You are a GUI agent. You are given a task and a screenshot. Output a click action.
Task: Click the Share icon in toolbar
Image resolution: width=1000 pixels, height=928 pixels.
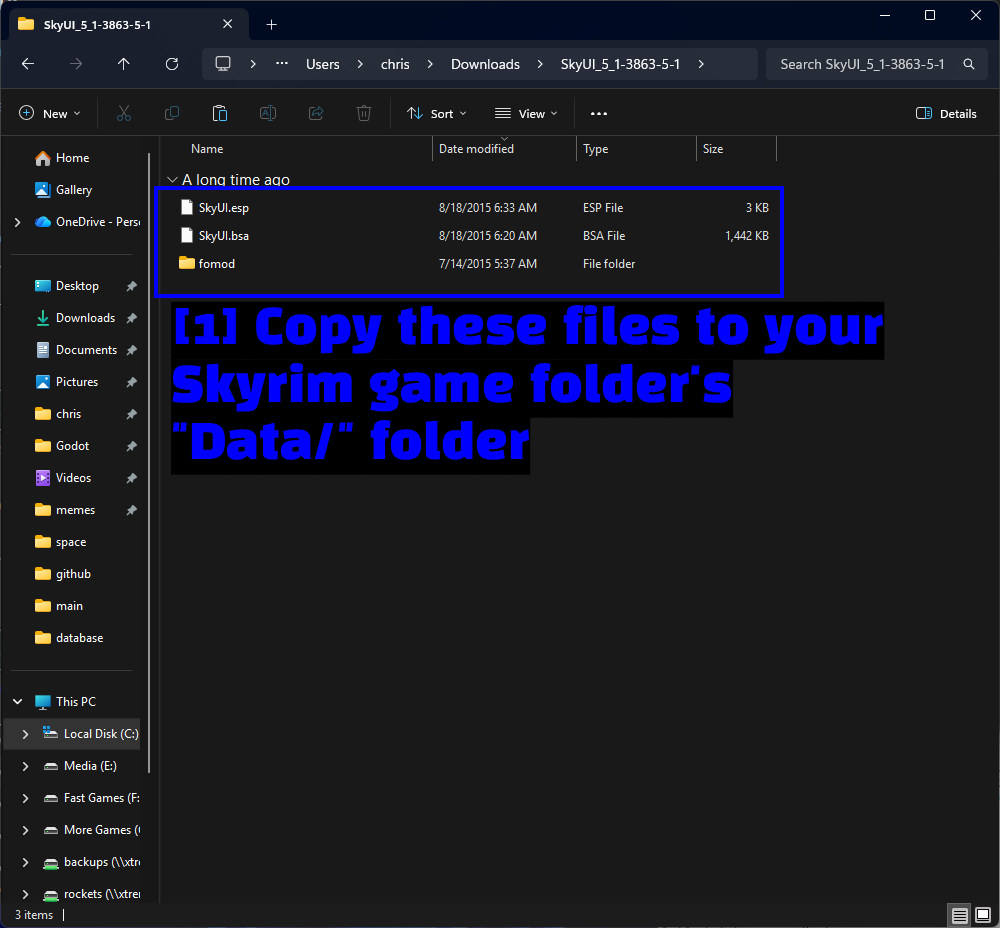316,114
